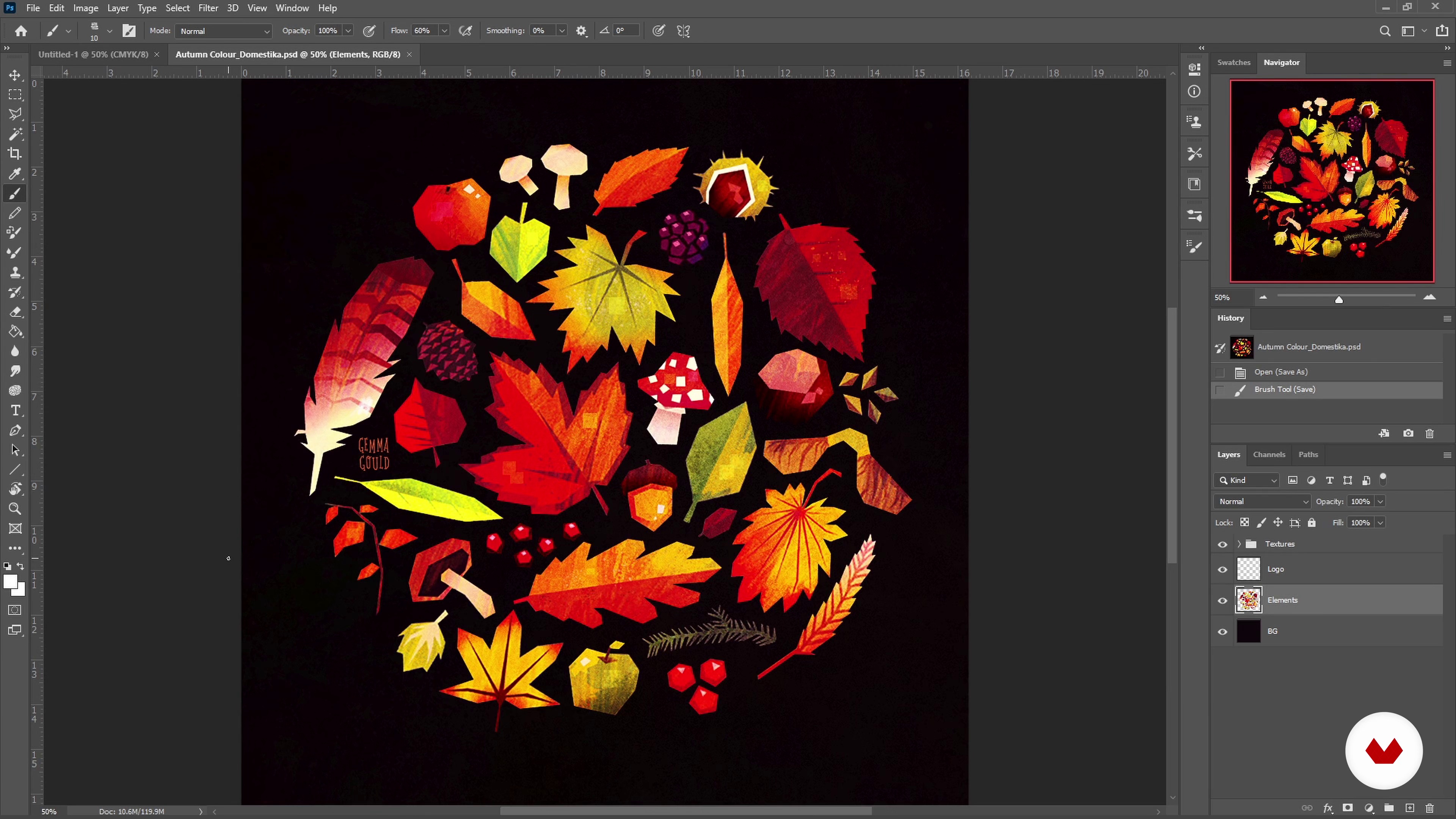Image resolution: width=1456 pixels, height=819 pixels.
Task: Select the Crop tool
Action: (x=15, y=154)
